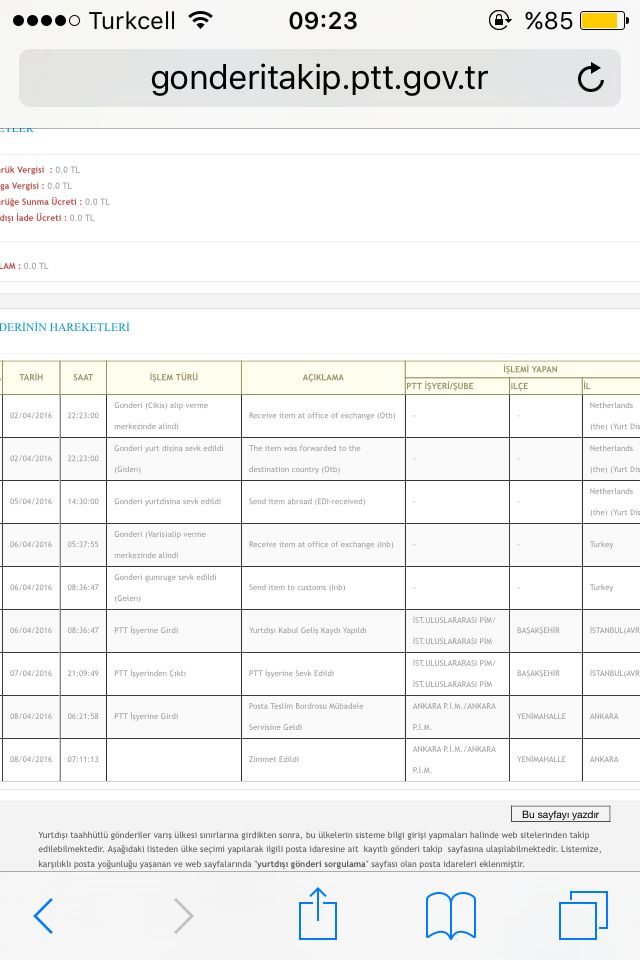Click 'Posta Teslim Bordrosu Mübadele Servisine Geldi'
The width and height of the screenshot is (640, 960).
pyautogui.click(x=323, y=716)
